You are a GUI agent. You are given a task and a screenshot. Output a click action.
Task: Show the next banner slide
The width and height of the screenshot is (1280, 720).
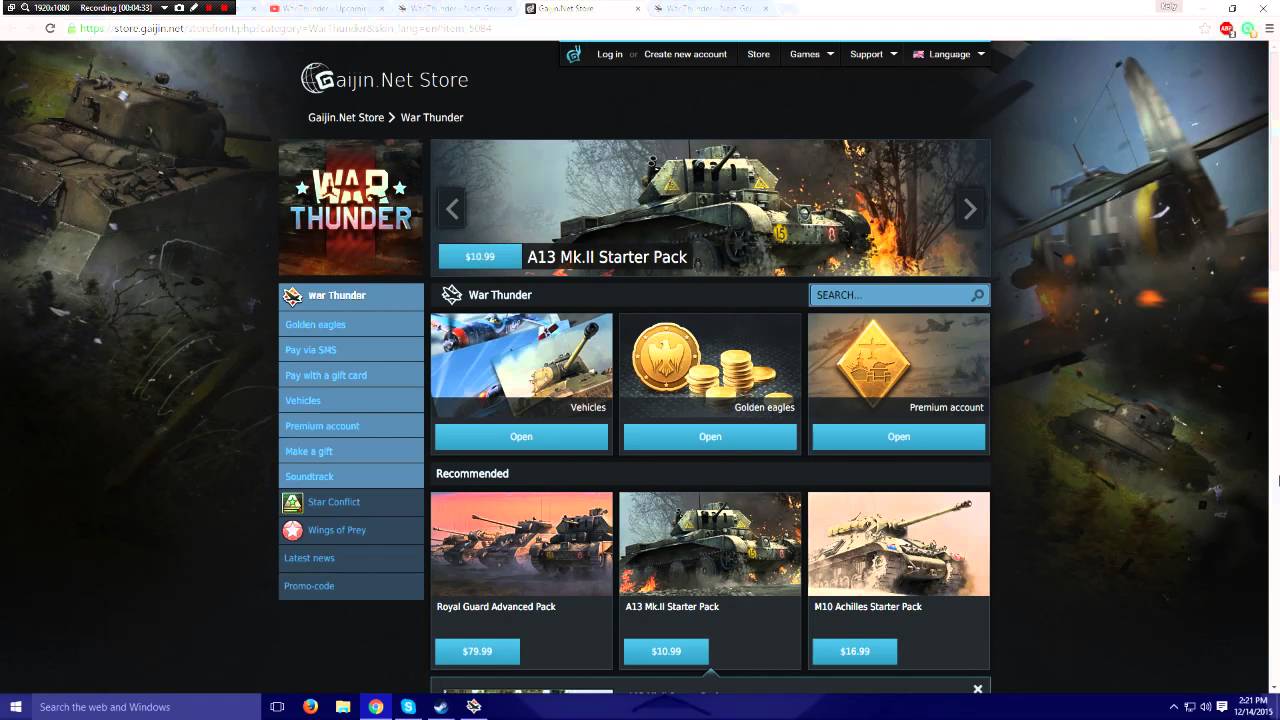click(969, 209)
